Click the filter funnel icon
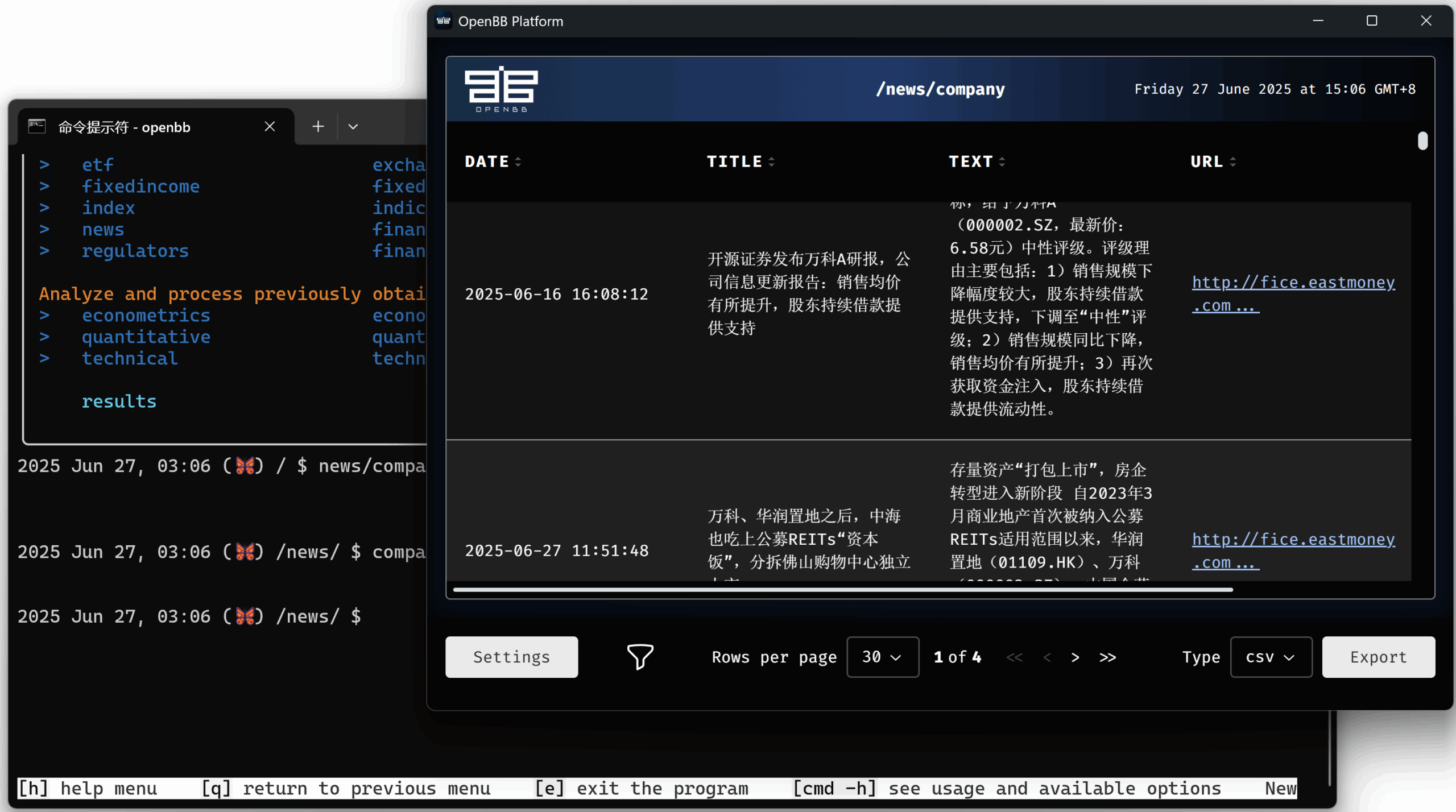 pyautogui.click(x=640, y=657)
